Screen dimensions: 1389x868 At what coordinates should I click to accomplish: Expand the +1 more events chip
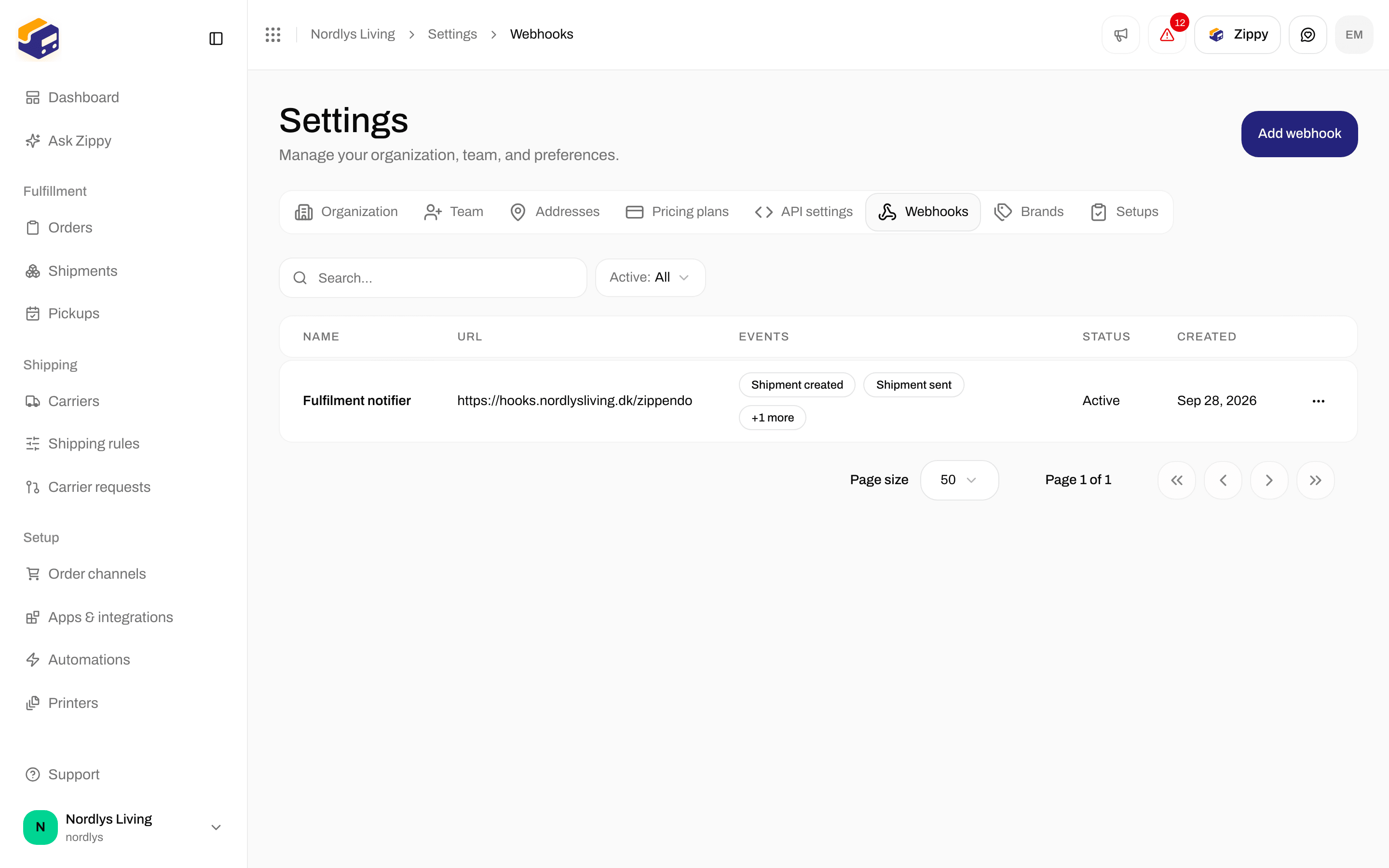[x=773, y=417]
